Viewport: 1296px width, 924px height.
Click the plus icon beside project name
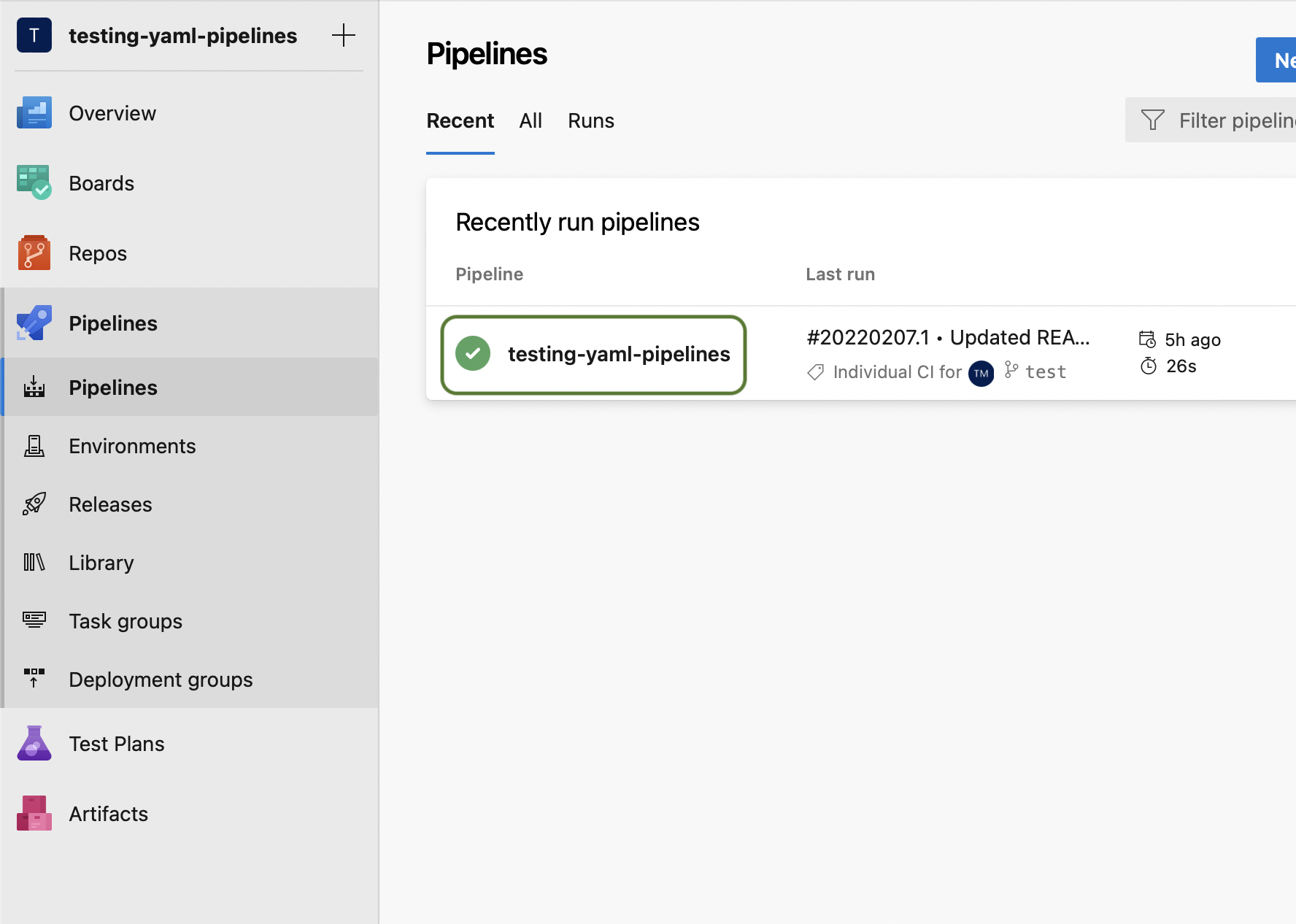tap(343, 35)
